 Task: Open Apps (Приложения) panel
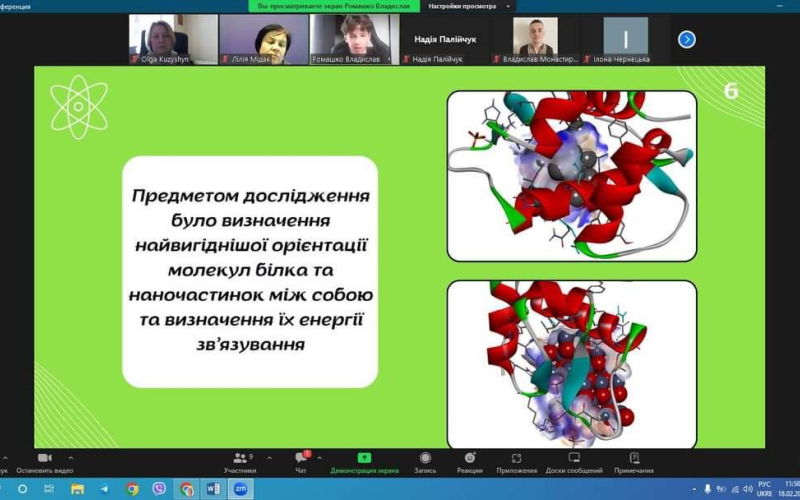pyautogui.click(x=516, y=462)
